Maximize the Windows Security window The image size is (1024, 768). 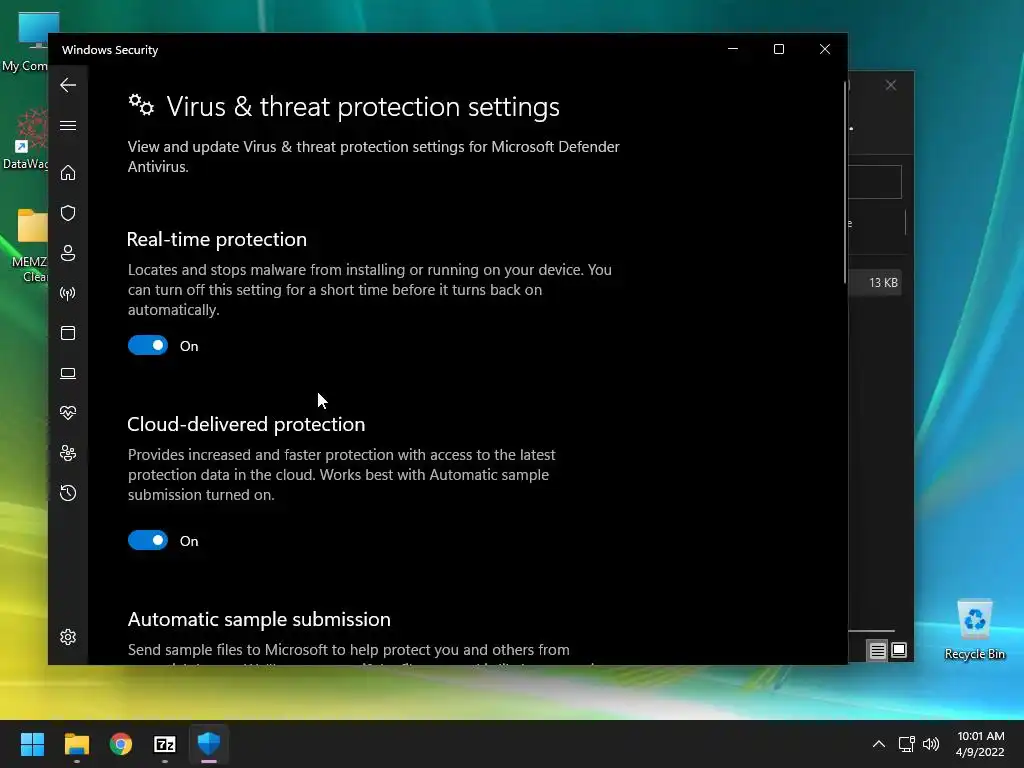tap(778, 49)
